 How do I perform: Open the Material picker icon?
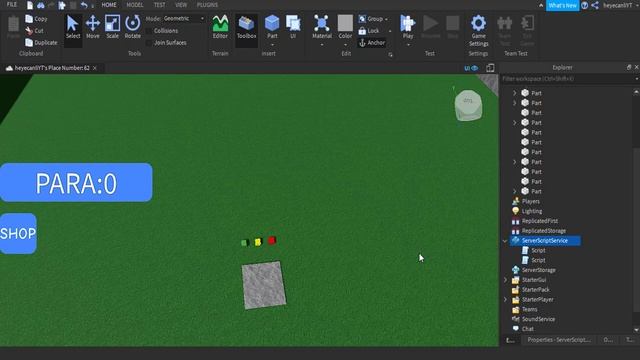coord(322,24)
